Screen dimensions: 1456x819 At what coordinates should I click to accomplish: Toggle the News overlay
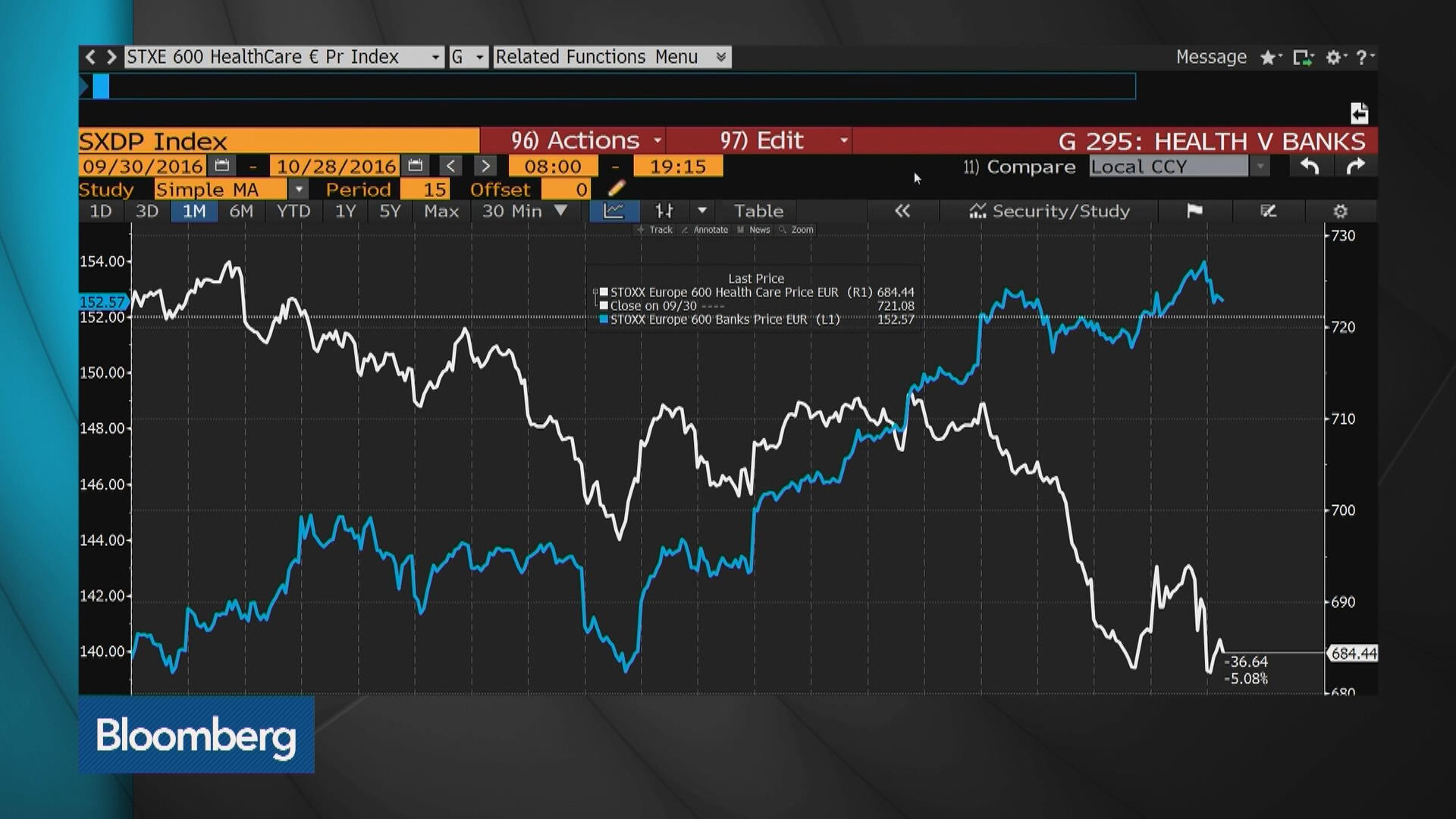pyautogui.click(x=754, y=230)
